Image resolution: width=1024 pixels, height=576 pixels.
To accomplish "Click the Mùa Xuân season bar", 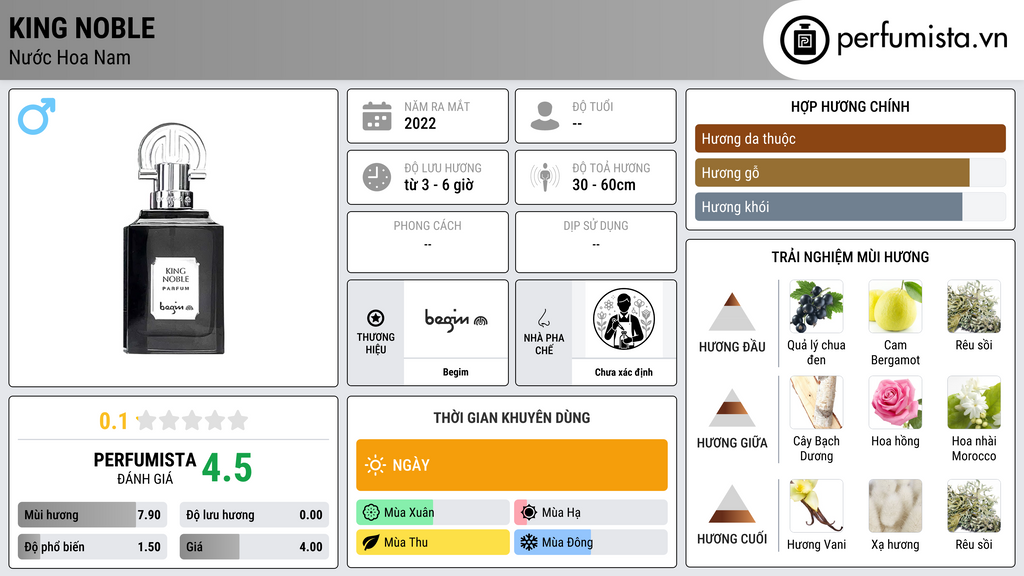I will 433,513.
